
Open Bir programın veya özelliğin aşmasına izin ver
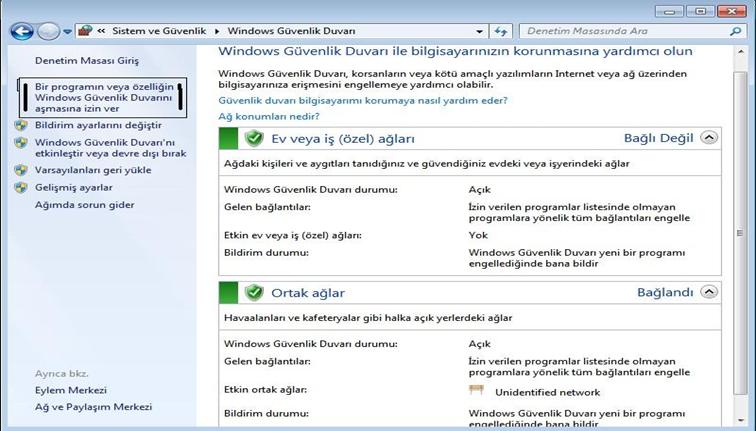pyautogui.click(x=104, y=97)
